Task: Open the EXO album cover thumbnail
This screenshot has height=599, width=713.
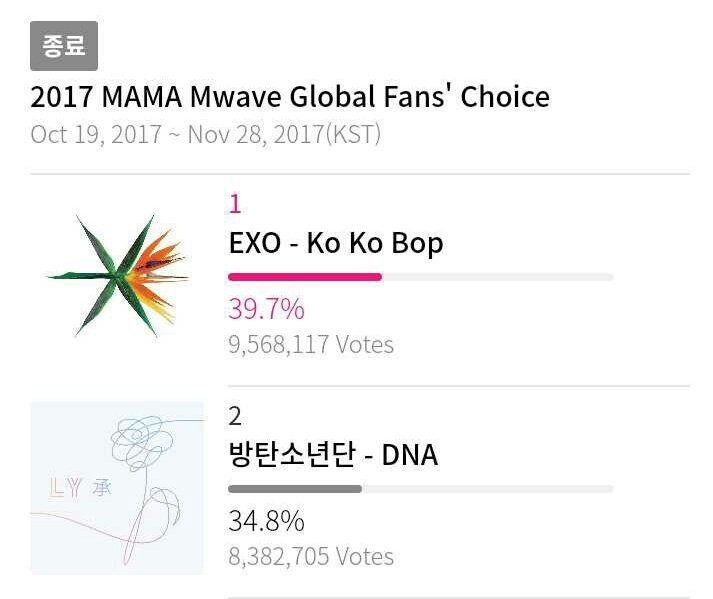Action: tap(117, 276)
